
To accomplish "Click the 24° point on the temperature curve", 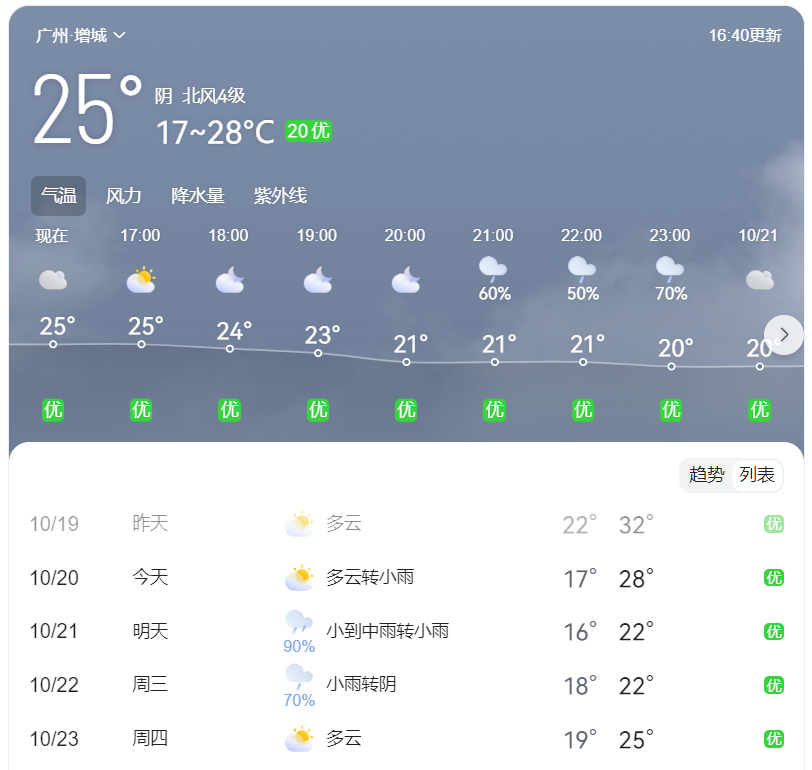I will (229, 349).
